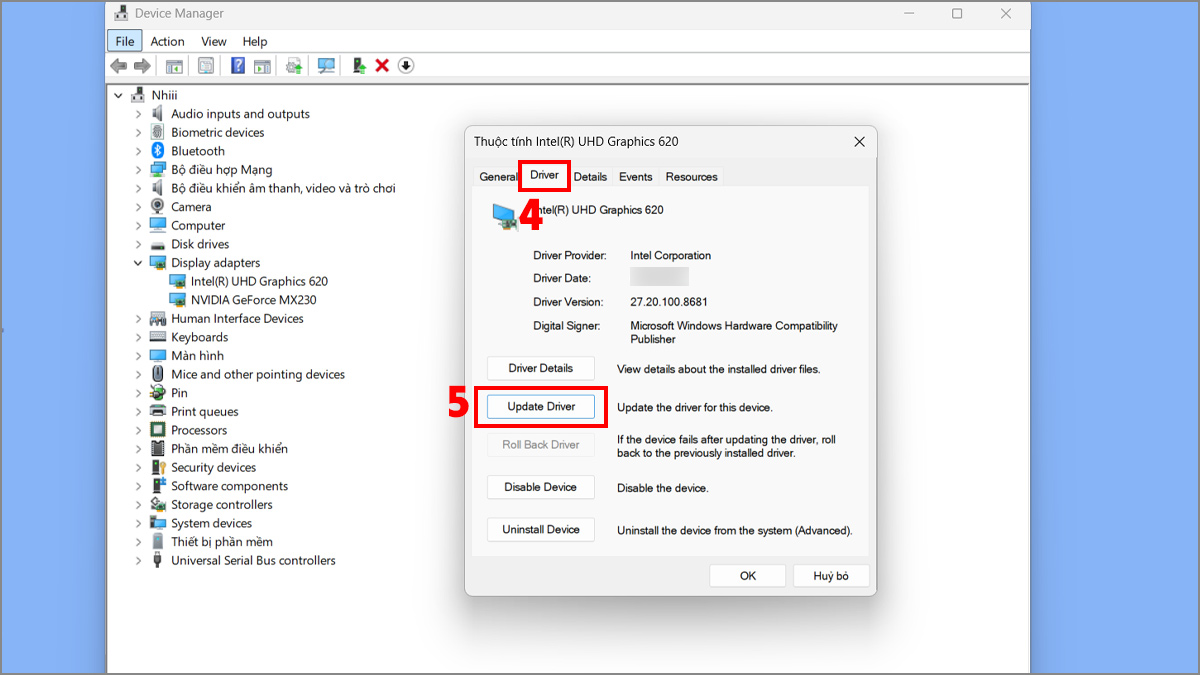Switch to the Resources tab
1200x675 pixels.
(692, 177)
